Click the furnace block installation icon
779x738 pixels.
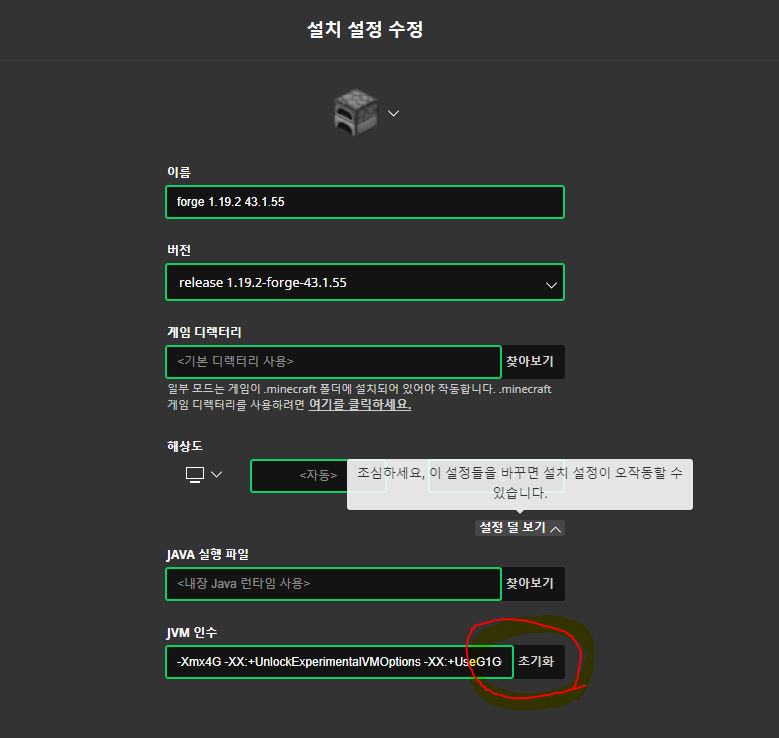[x=355, y=112]
